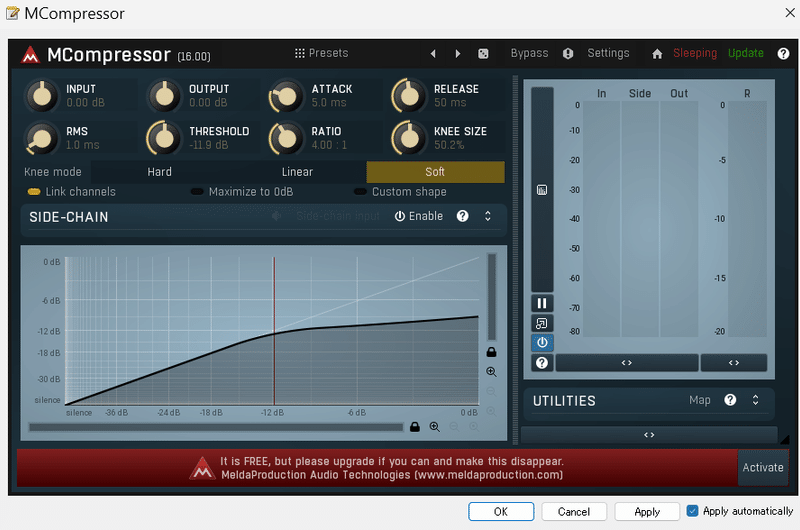The image size is (800, 530).
Task: Click the RELEASE knob
Action: pyautogui.click(x=409, y=95)
